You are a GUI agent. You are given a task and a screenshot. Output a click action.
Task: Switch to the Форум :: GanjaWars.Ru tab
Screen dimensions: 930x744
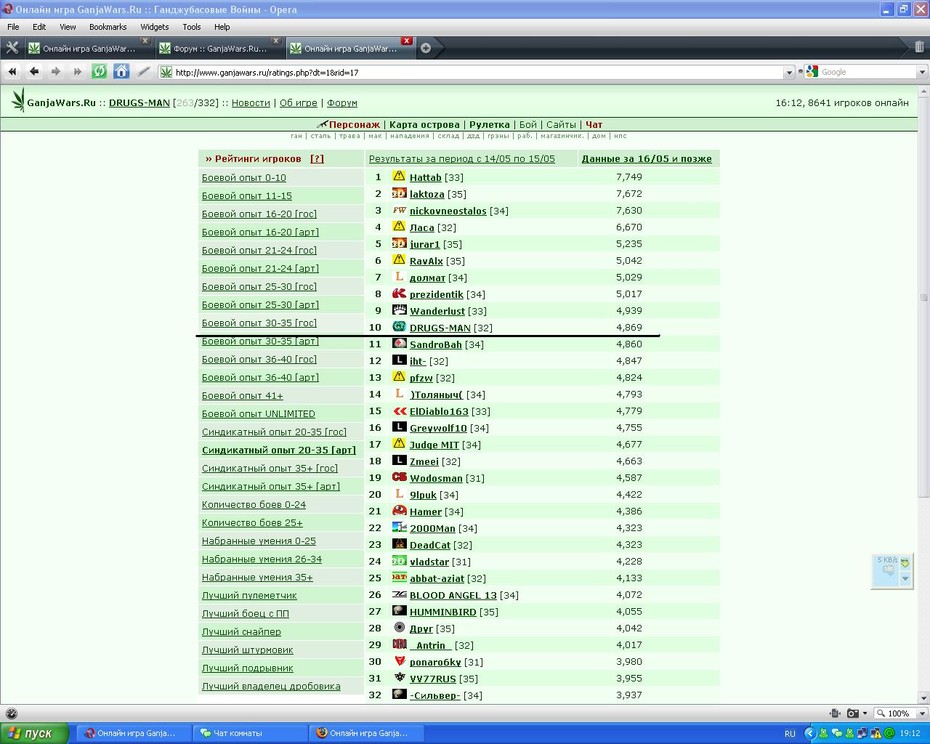pos(219,49)
